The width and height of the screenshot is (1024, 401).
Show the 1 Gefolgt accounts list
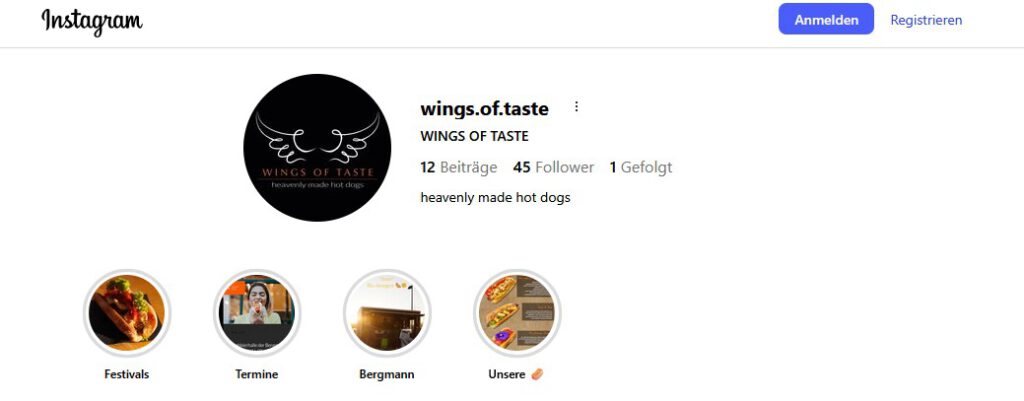(641, 167)
